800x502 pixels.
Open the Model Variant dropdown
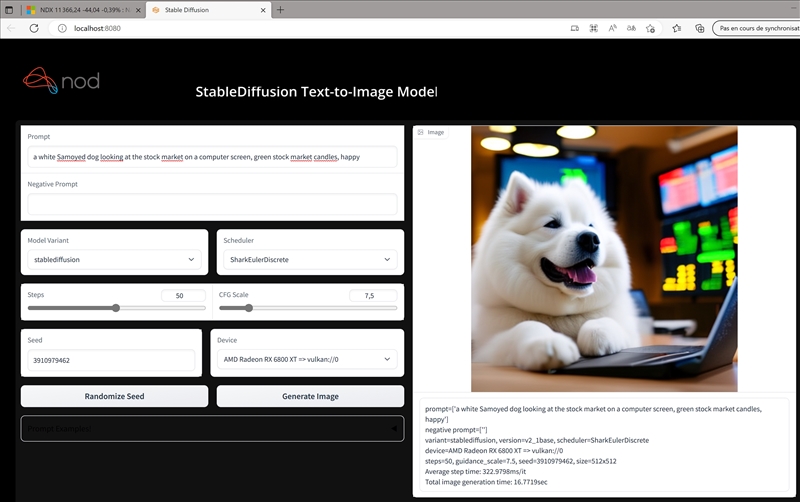[x=114, y=259]
